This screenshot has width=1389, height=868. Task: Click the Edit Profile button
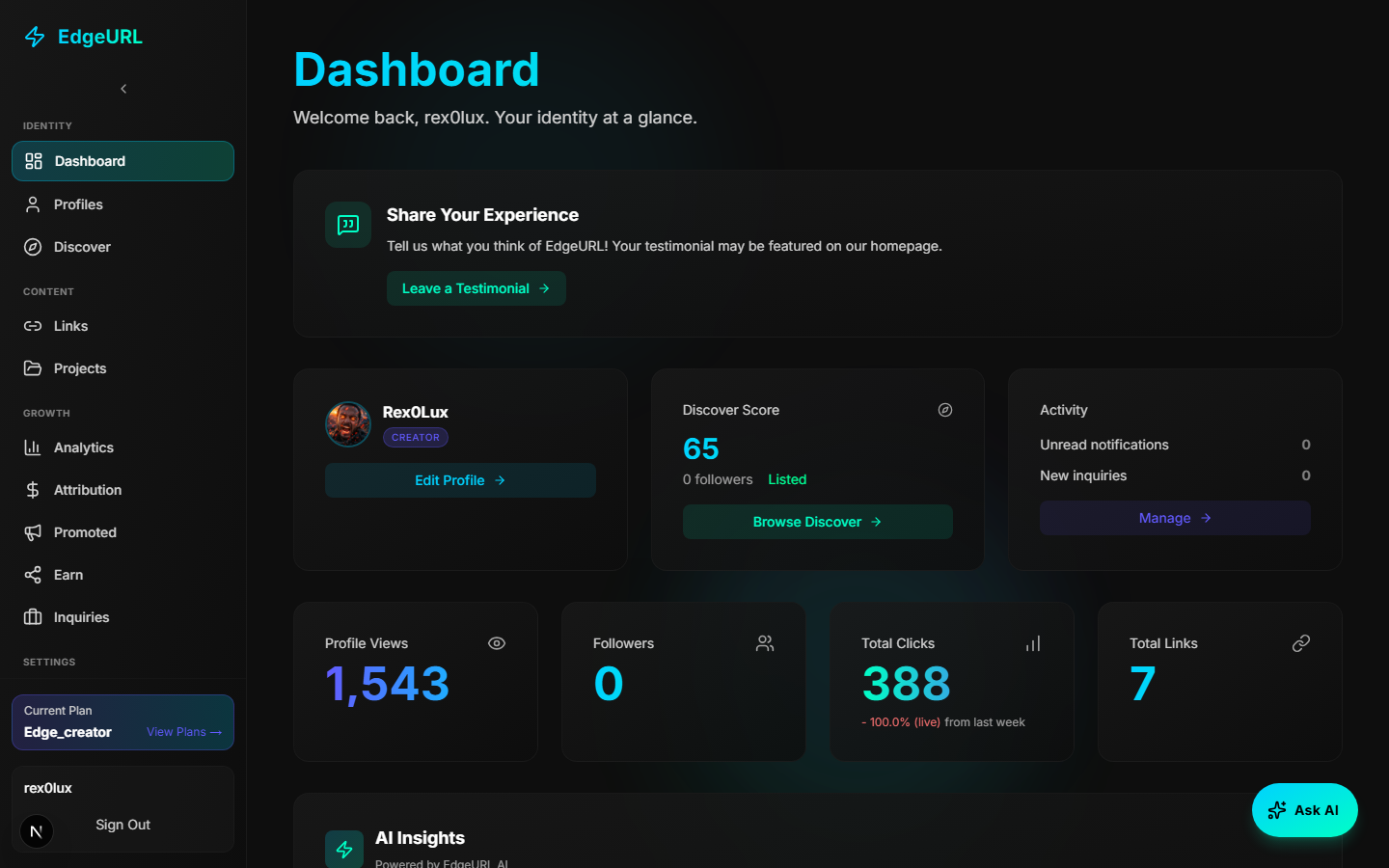(x=460, y=480)
